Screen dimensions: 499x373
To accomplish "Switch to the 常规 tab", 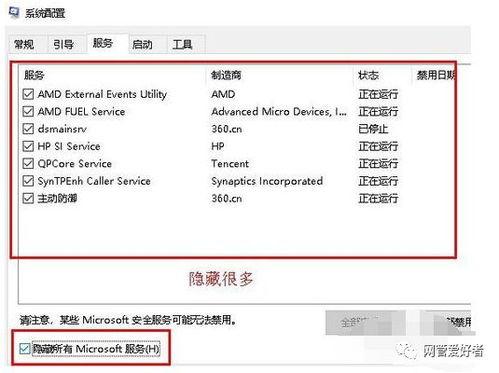I will [24, 44].
